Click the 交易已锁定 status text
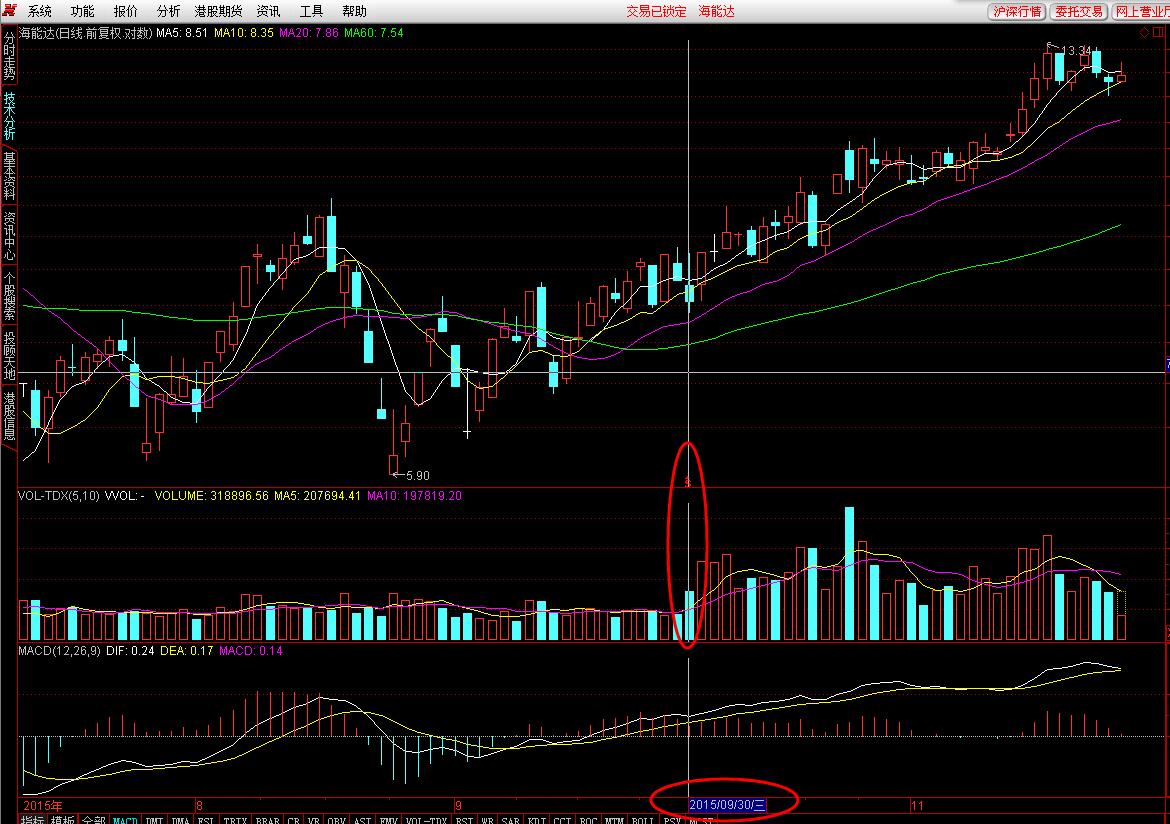1170x824 pixels. pos(657,11)
